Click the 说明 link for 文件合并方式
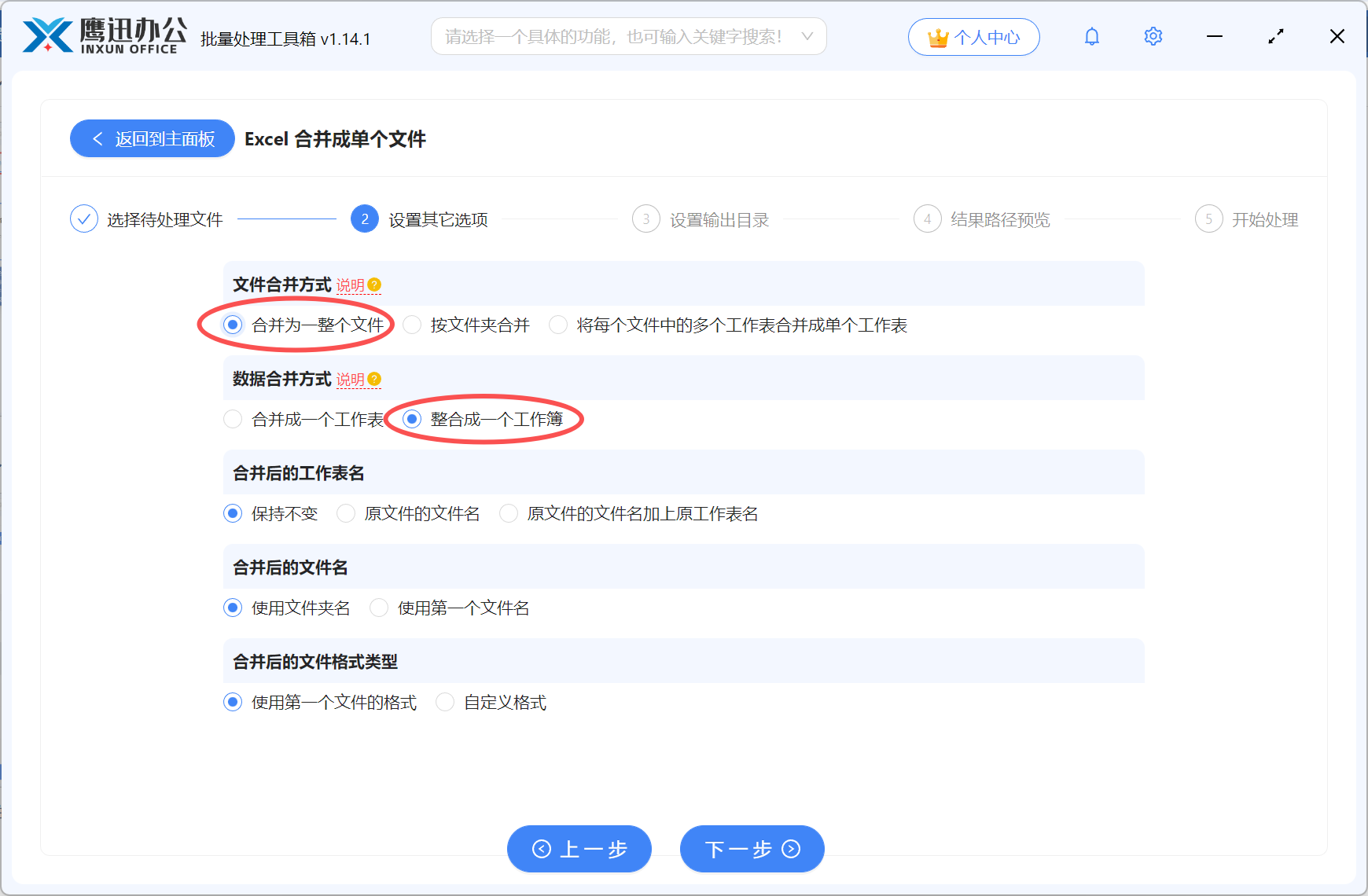Image resolution: width=1368 pixels, height=896 pixels. pos(351,285)
